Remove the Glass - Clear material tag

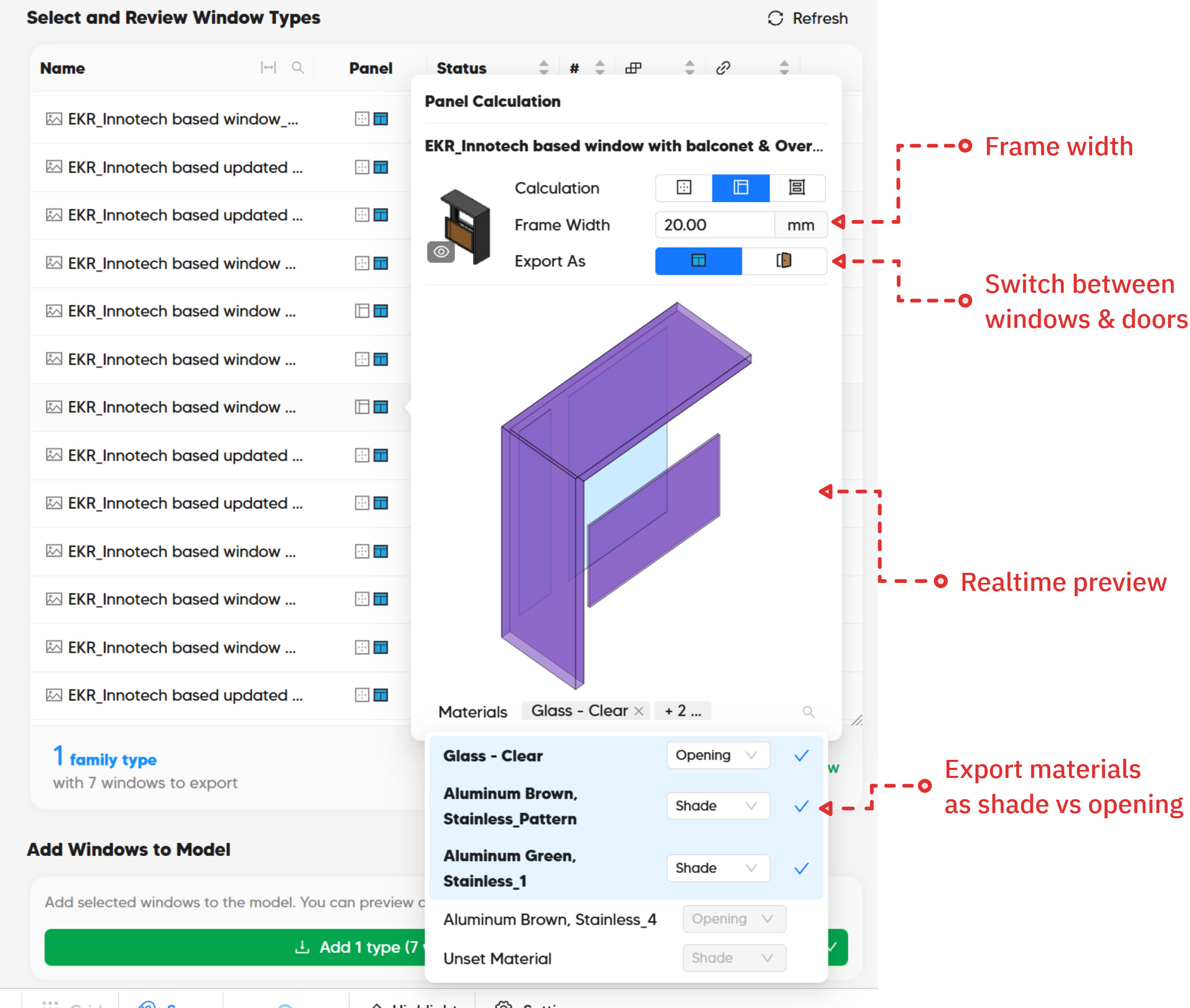pos(639,711)
